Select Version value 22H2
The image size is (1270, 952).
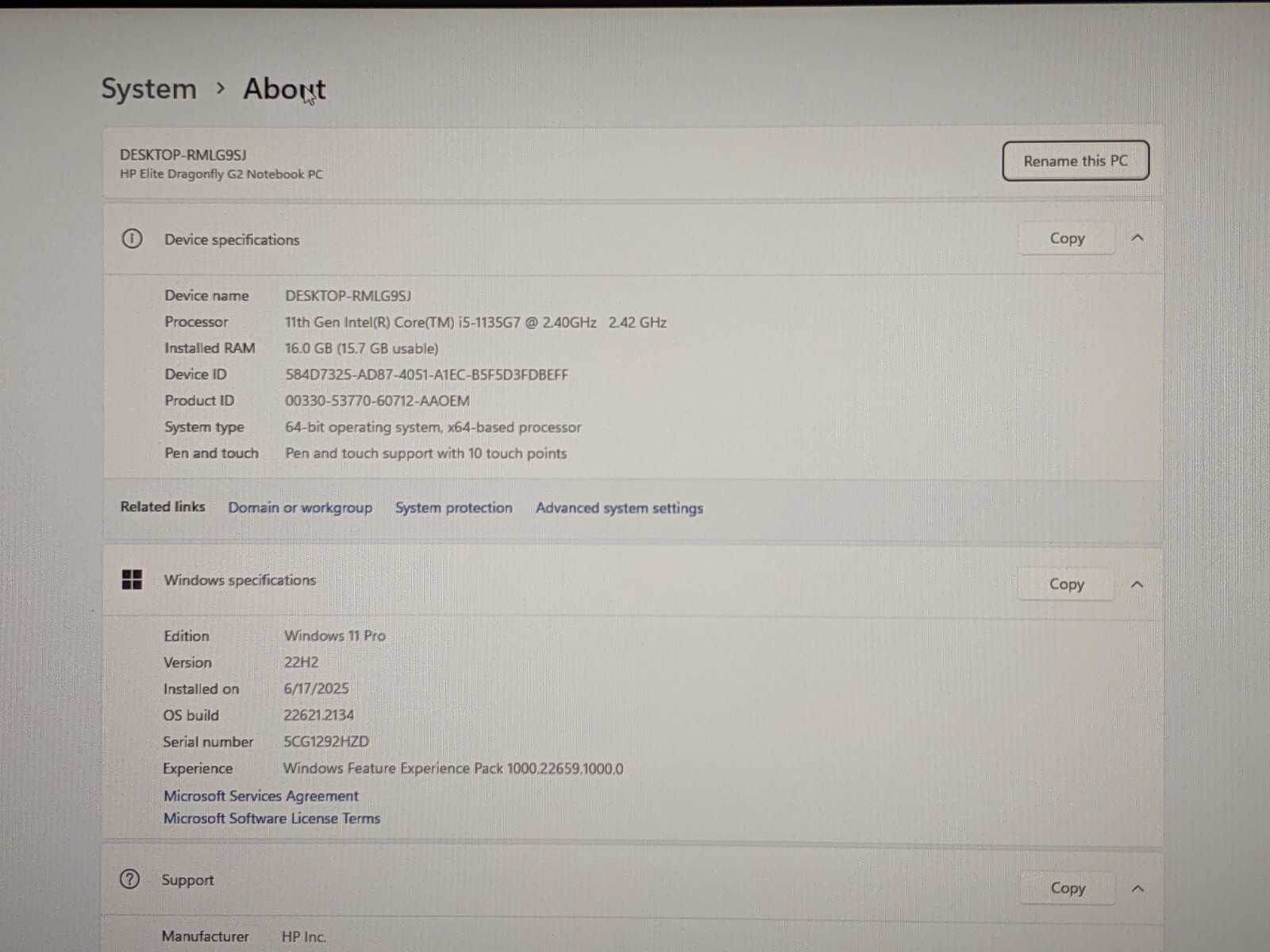(301, 662)
